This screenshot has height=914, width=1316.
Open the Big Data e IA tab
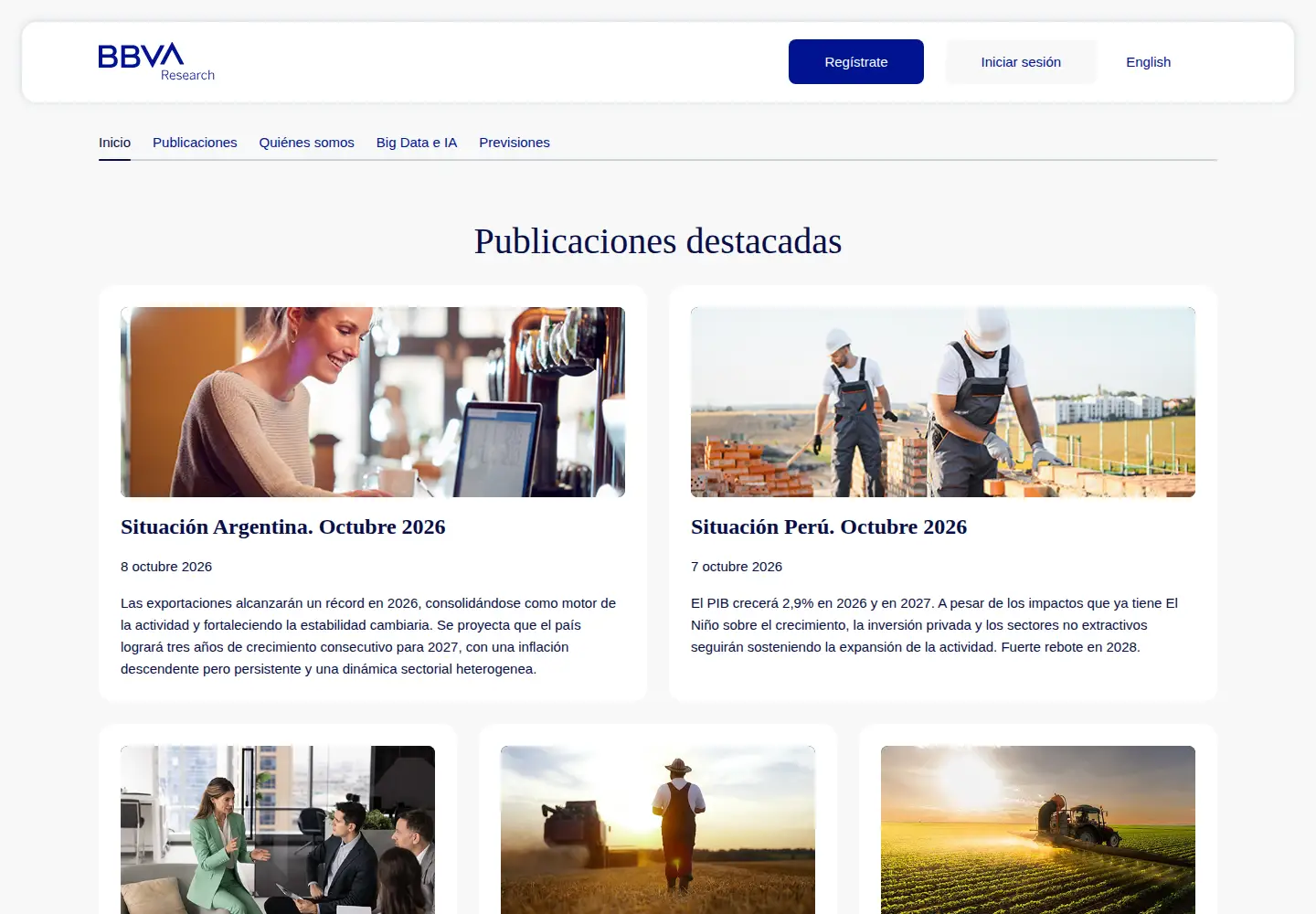point(417,143)
